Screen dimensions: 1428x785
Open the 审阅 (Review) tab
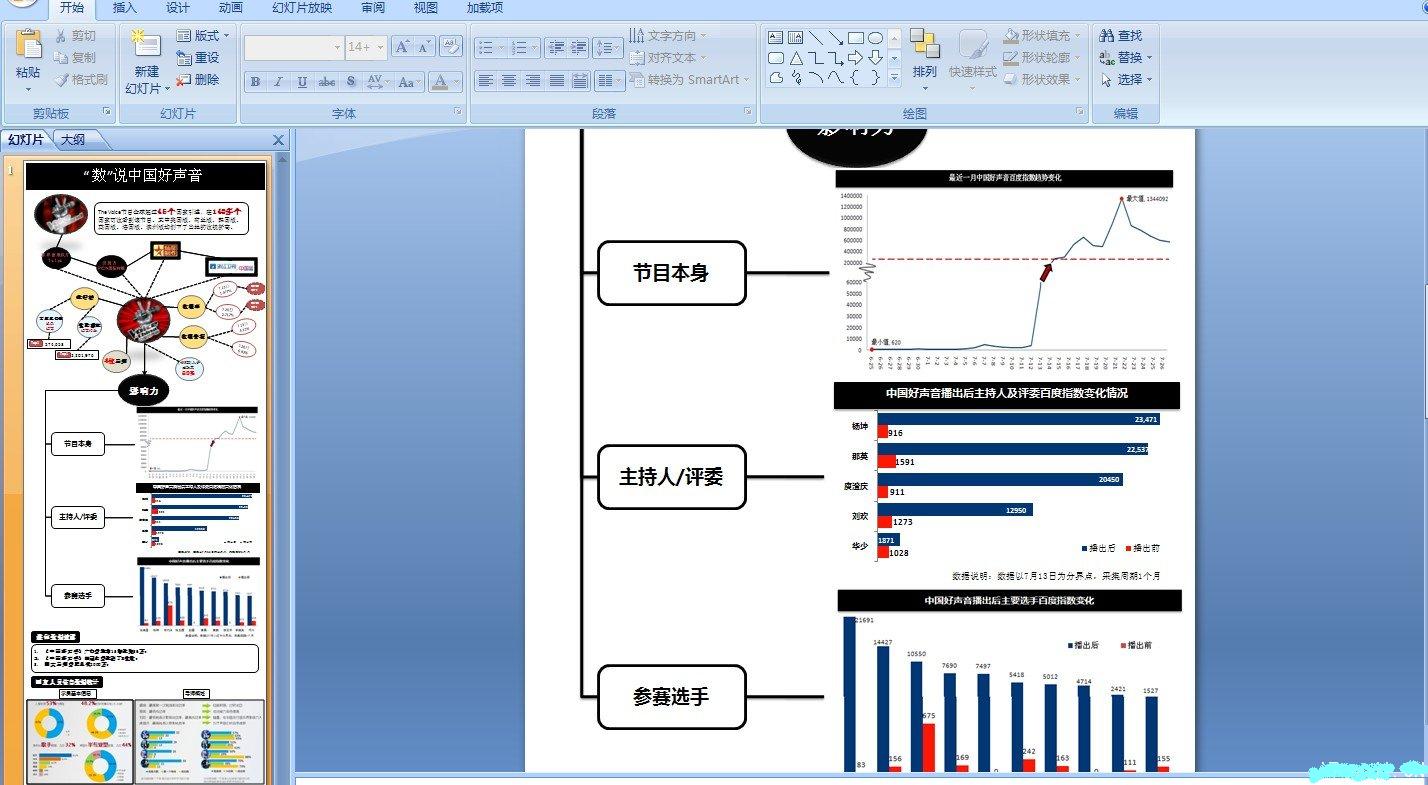373,8
